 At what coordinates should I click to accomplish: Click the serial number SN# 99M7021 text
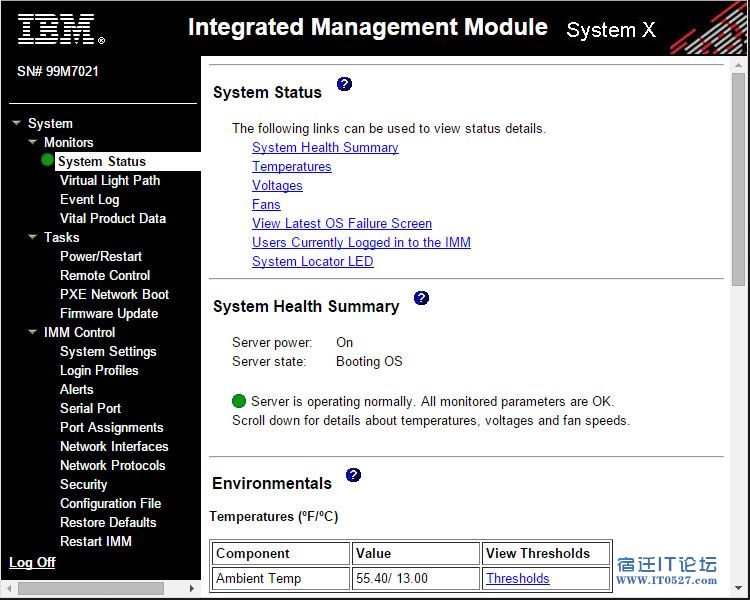(x=58, y=71)
